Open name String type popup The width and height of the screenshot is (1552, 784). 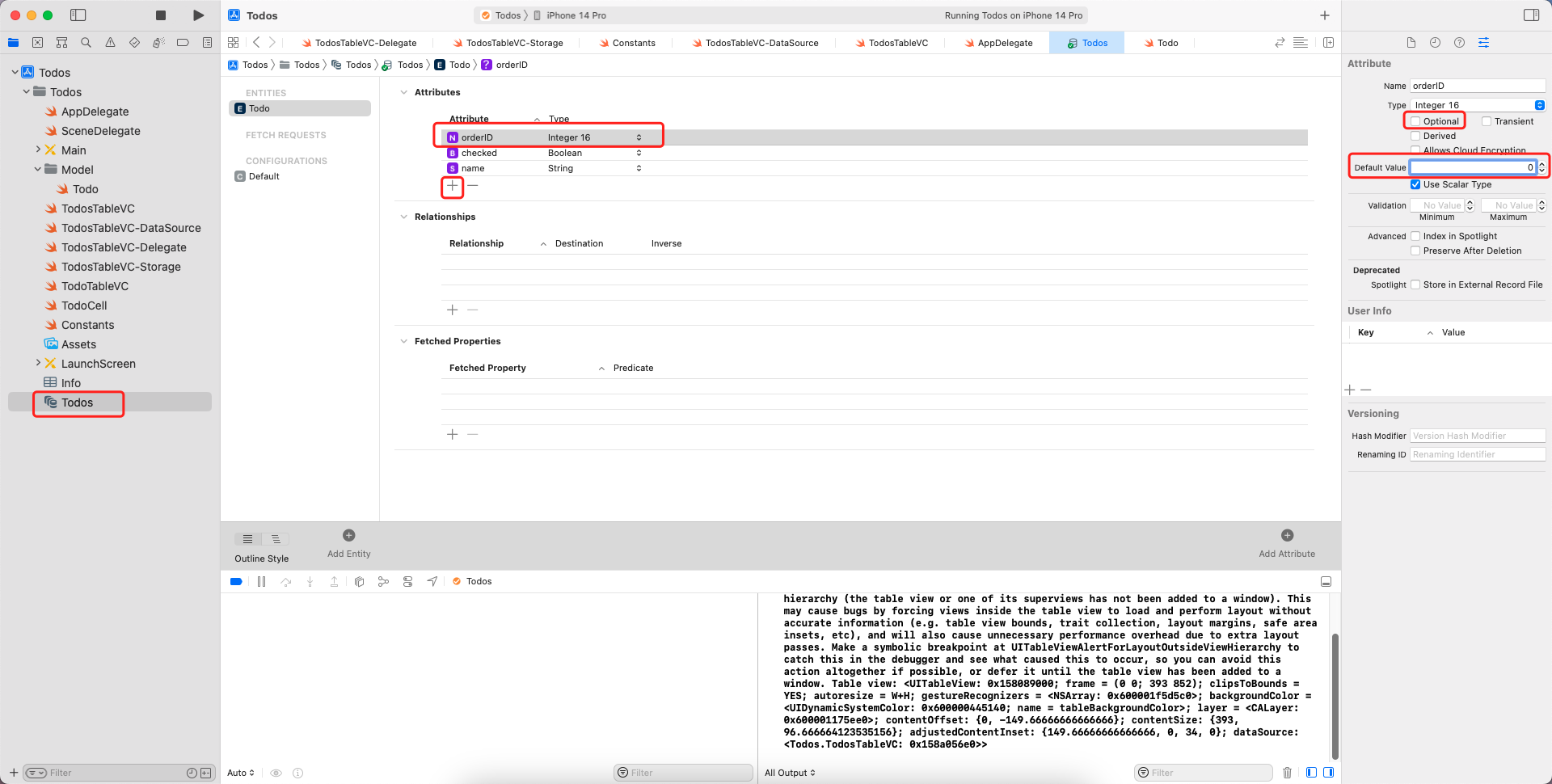pyautogui.click(x=639, y=168)
